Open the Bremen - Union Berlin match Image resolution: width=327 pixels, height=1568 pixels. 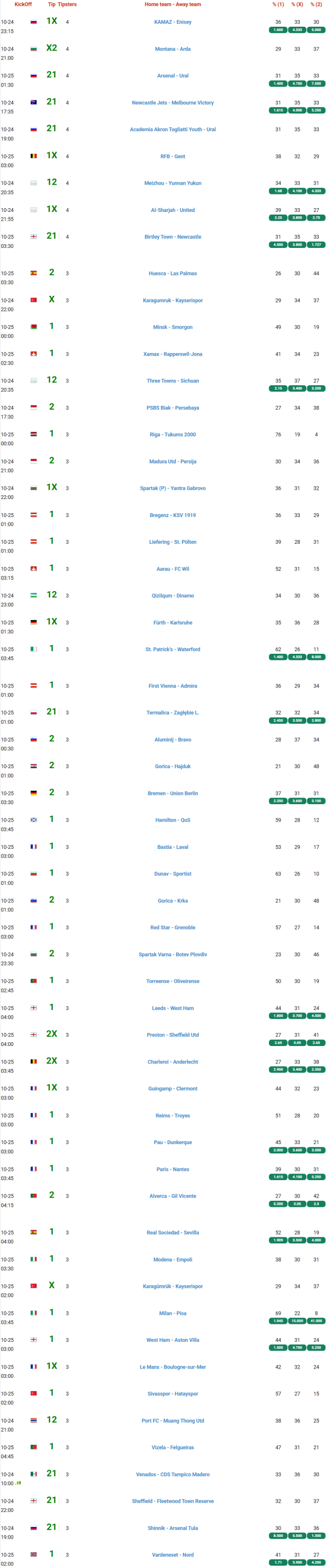coord(172,793)
